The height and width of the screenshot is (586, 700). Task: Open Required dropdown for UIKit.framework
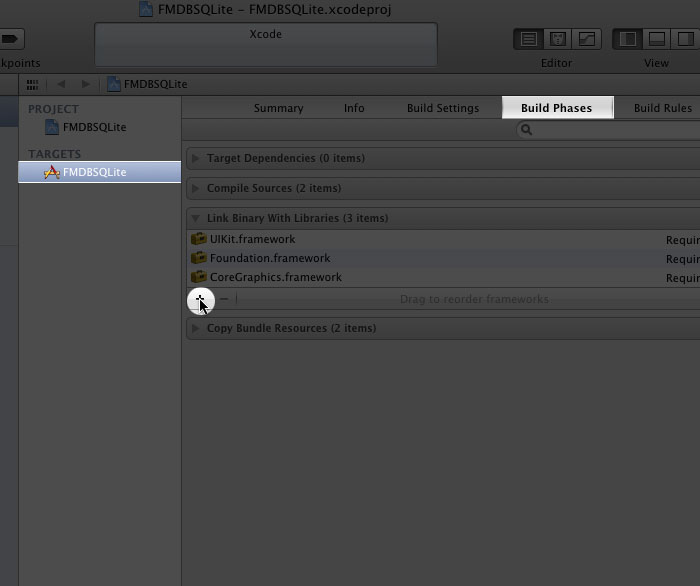[x=683, y=240]
